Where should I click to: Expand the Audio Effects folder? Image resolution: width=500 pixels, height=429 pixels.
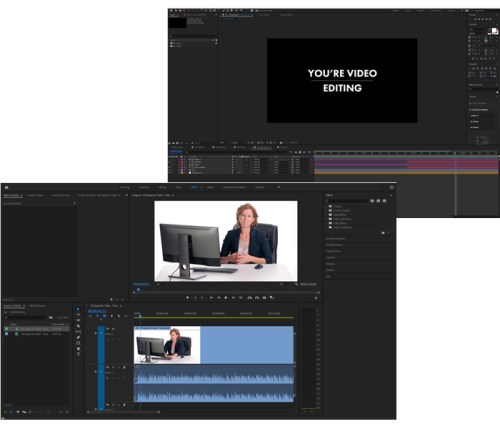[326, 215]
